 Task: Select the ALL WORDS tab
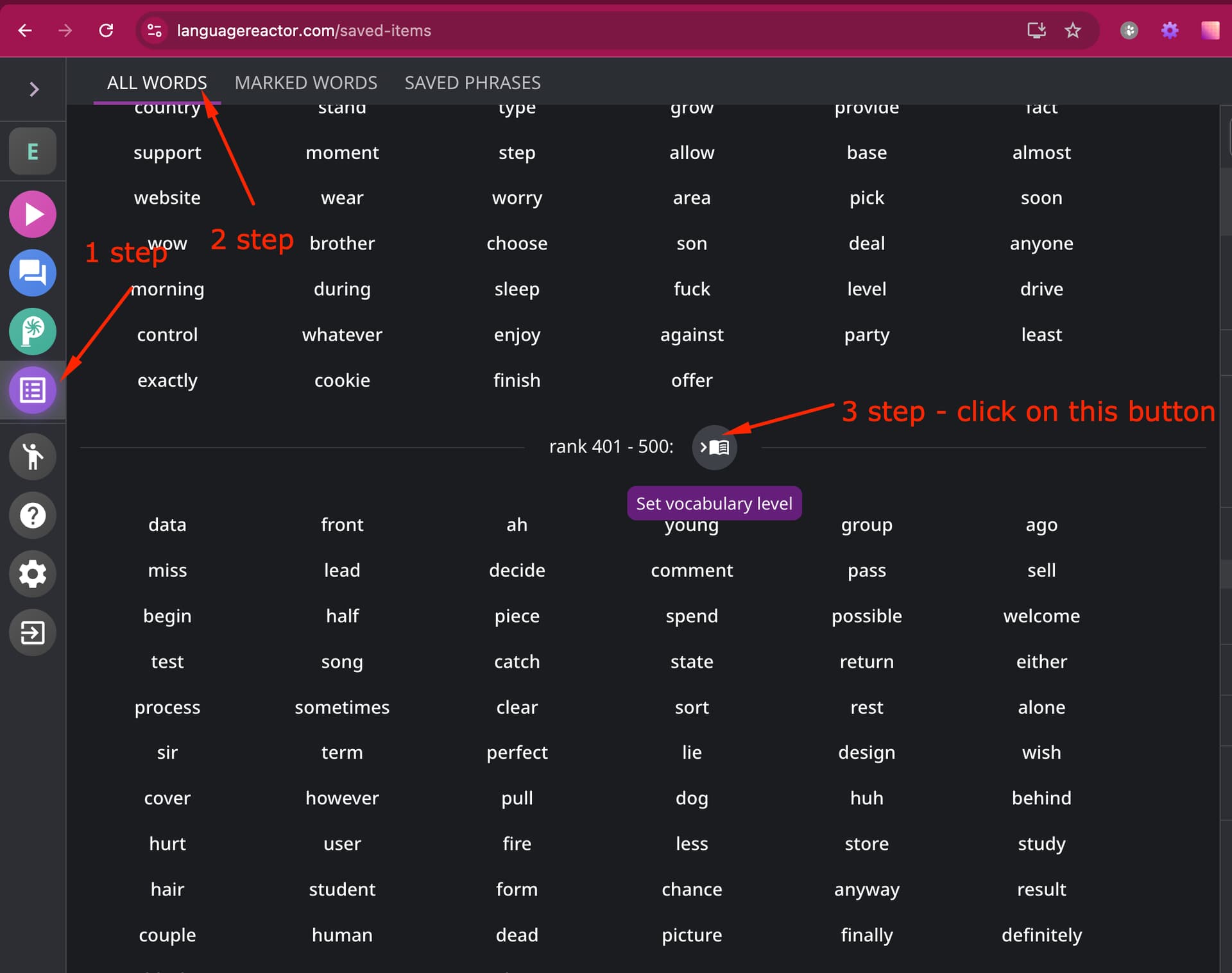[x=157, y=83]
